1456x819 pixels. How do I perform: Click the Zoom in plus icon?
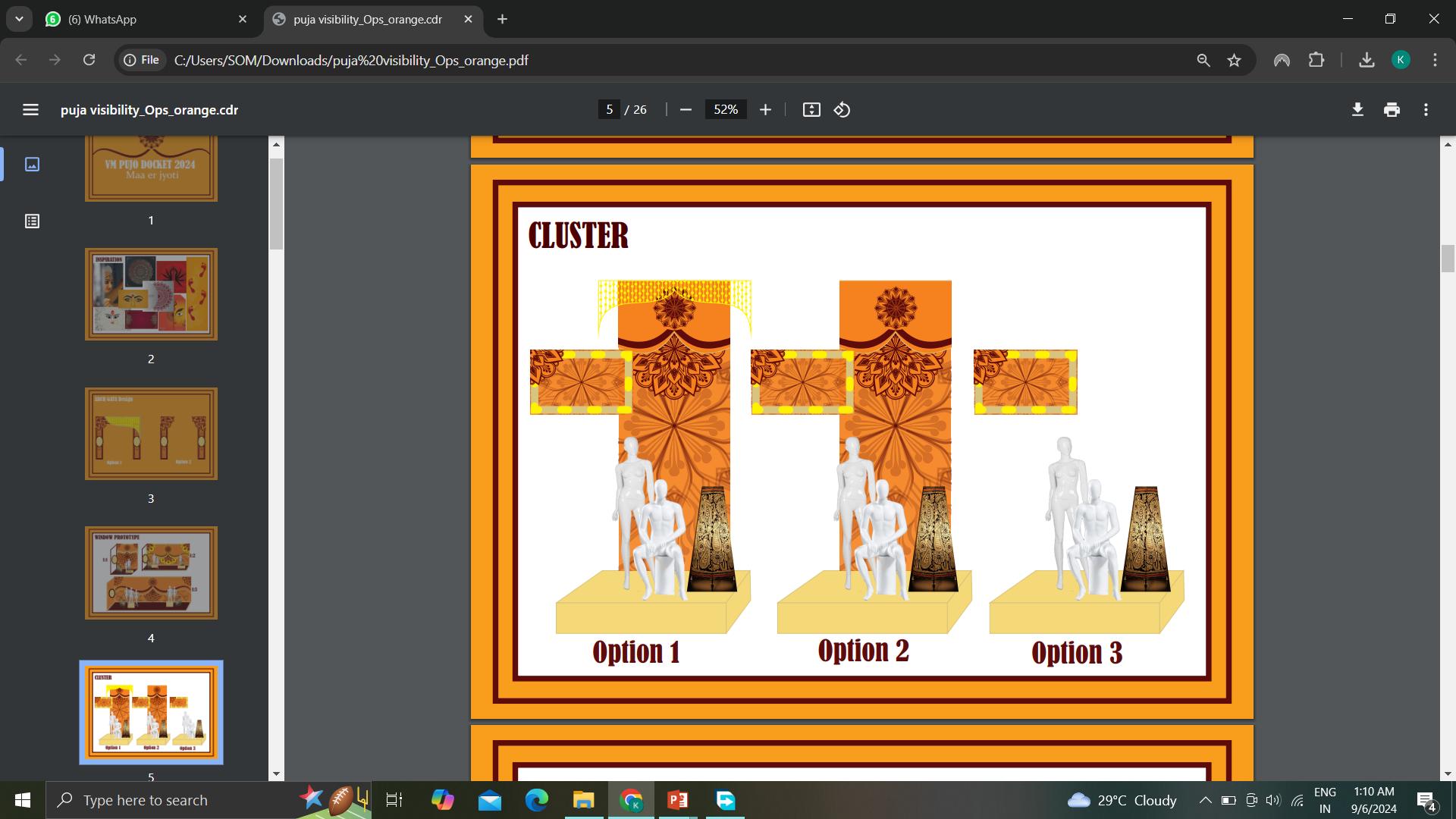(765, 110)
